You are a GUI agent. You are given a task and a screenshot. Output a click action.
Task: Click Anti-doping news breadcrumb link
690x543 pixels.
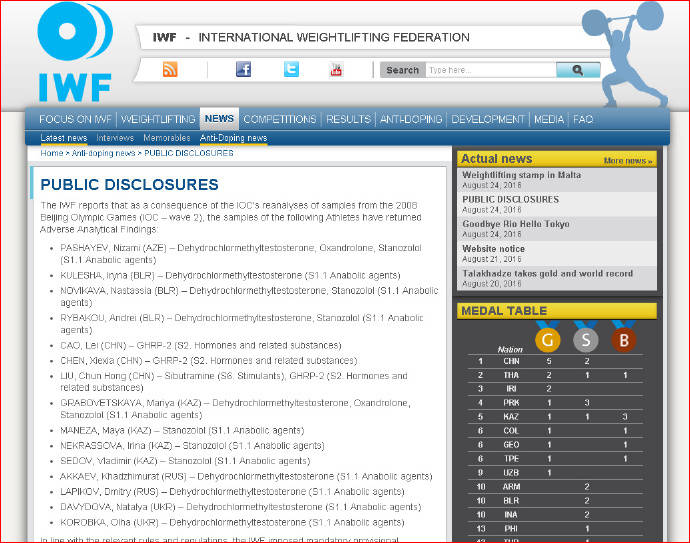(103, 153)
